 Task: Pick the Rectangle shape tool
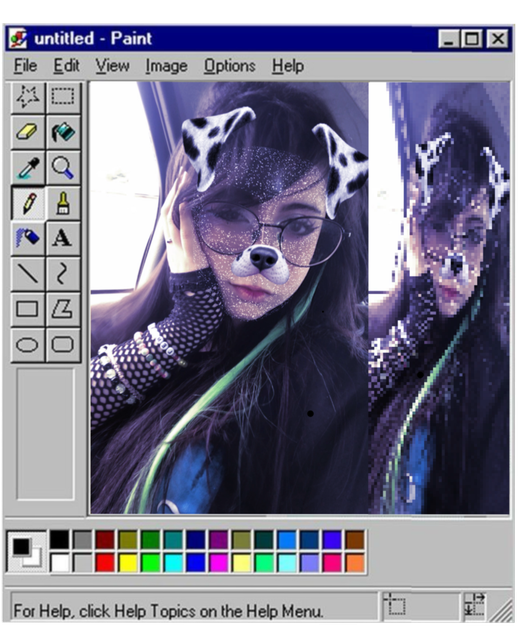[28, 309]
